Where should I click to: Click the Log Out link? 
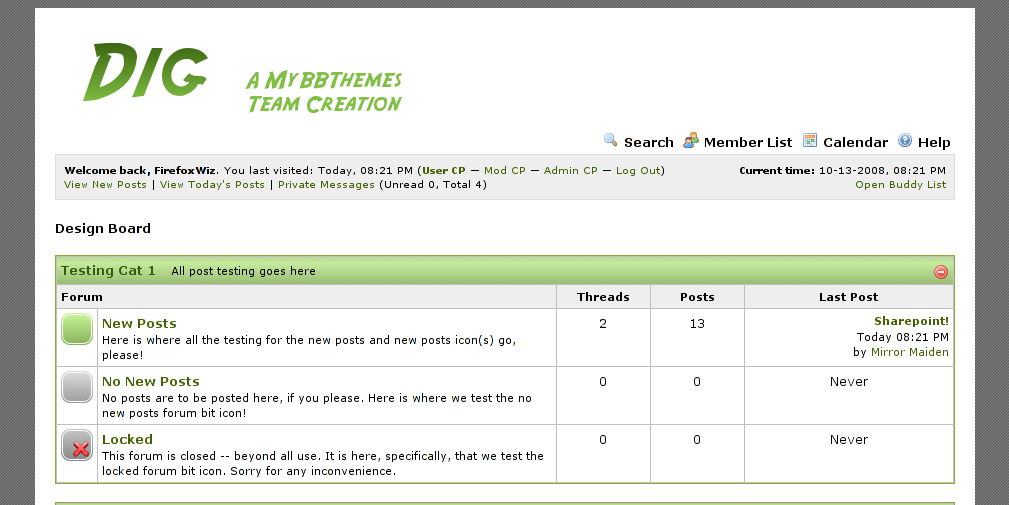tap(638, 170)
